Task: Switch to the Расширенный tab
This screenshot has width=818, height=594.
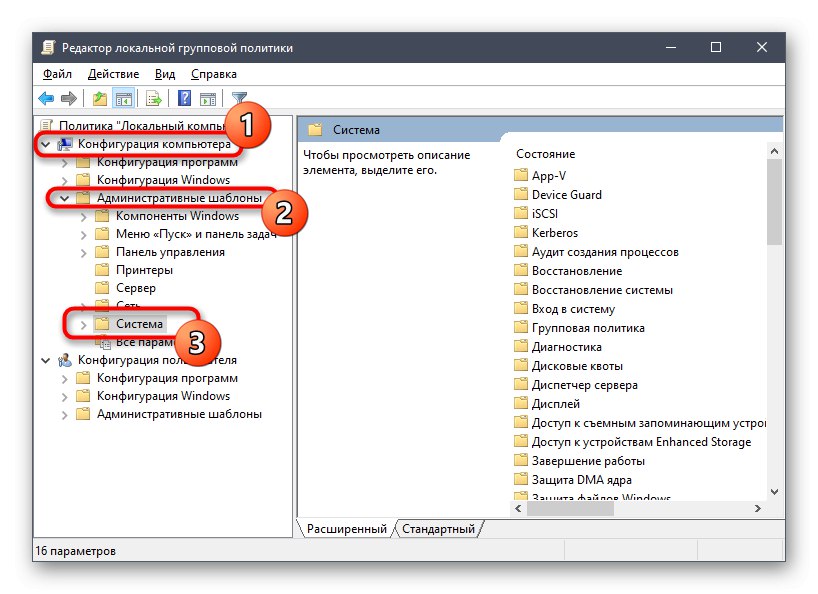Action: click(347, 529)
